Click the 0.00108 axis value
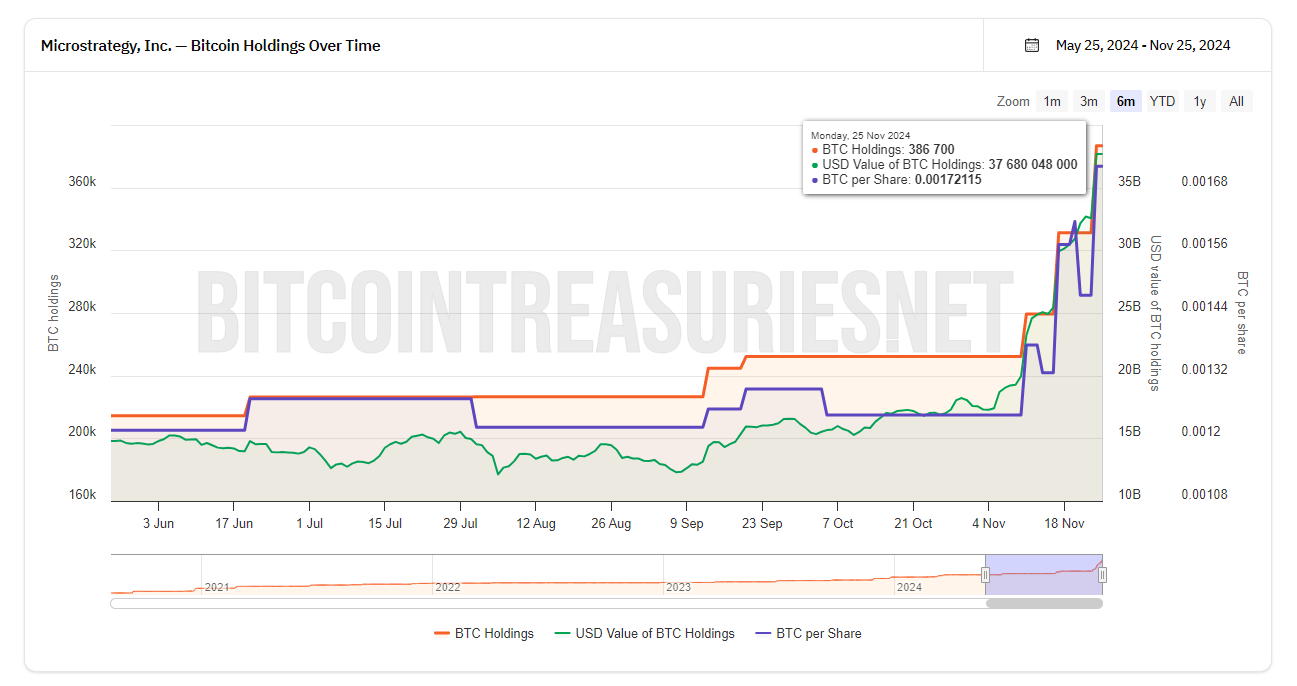 coord(1204,495)
